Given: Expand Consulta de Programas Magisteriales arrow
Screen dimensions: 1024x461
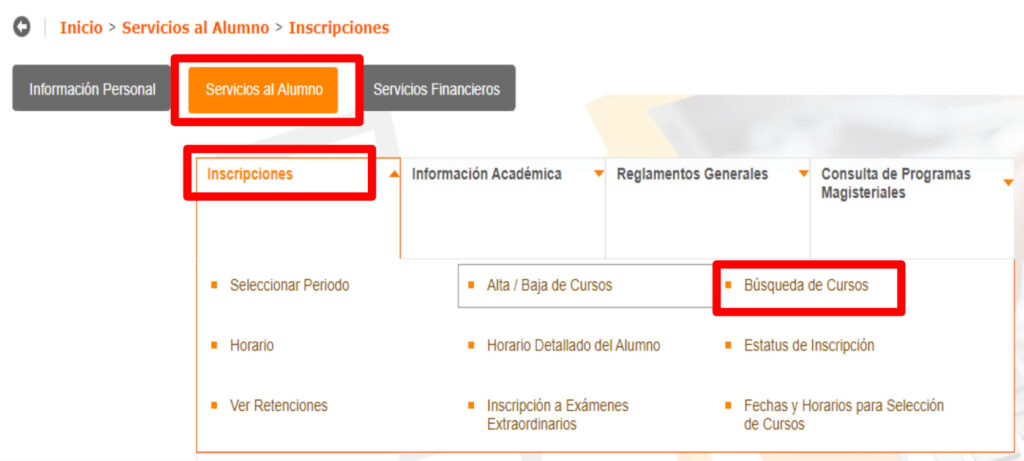Looking at the screenshot, I should tap(1007, 181).
